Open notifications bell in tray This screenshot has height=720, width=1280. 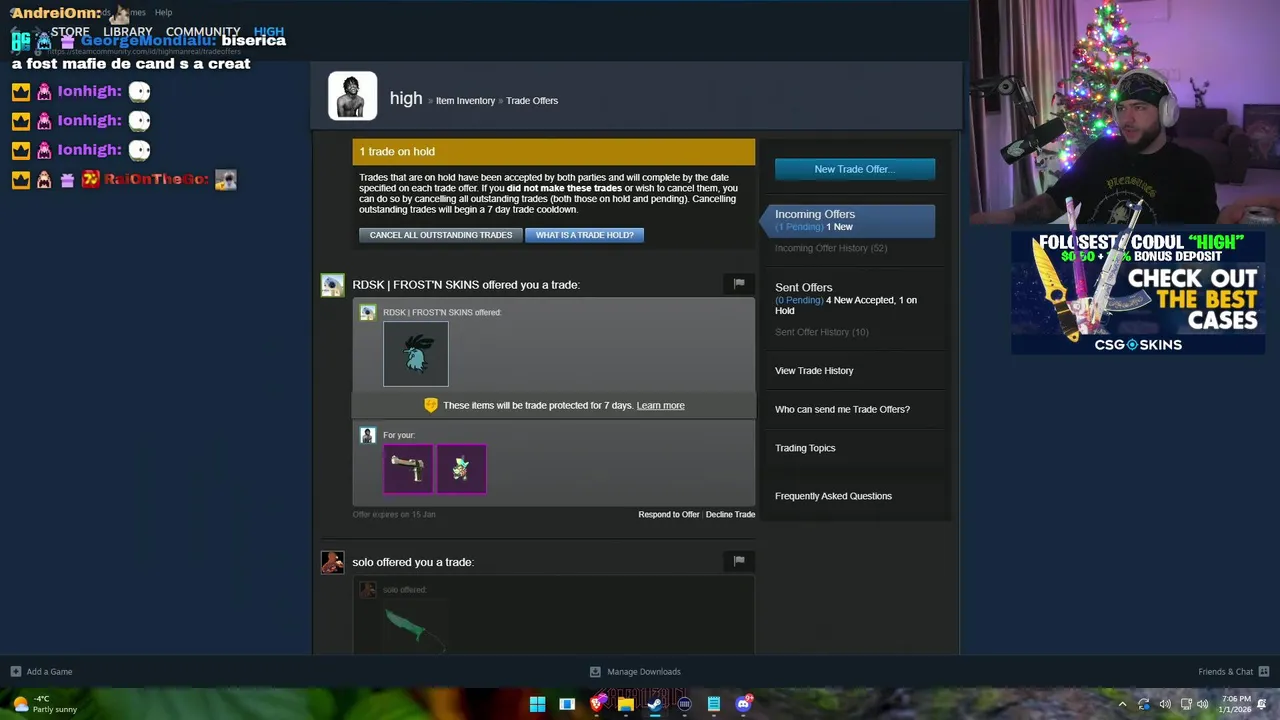tap(1263, 704)
